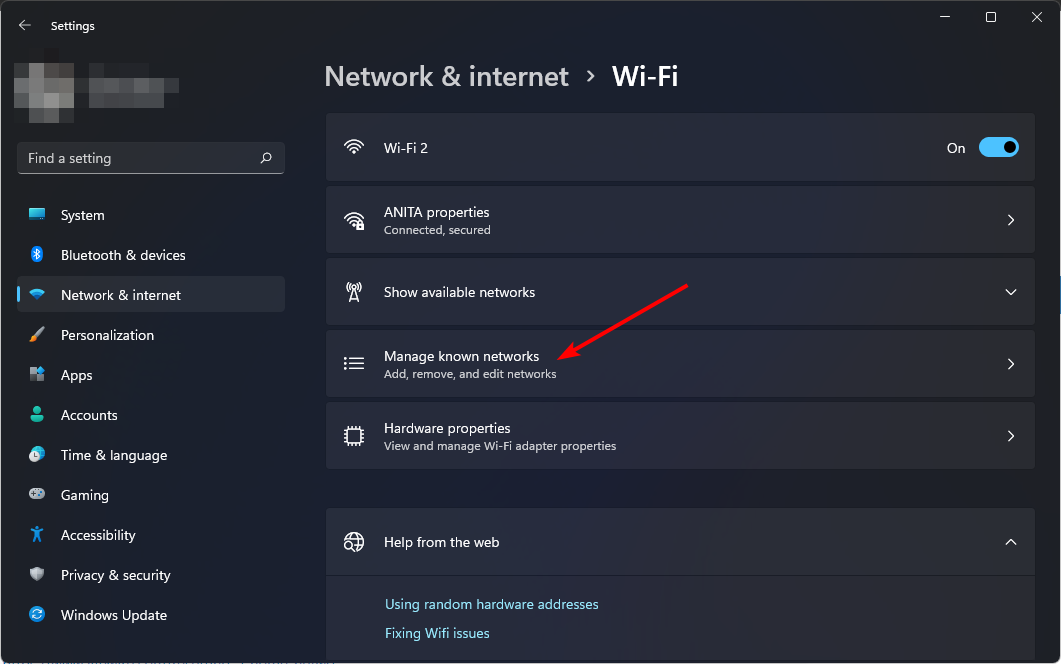Click the Manage known networks list icon

pos(354,364)
